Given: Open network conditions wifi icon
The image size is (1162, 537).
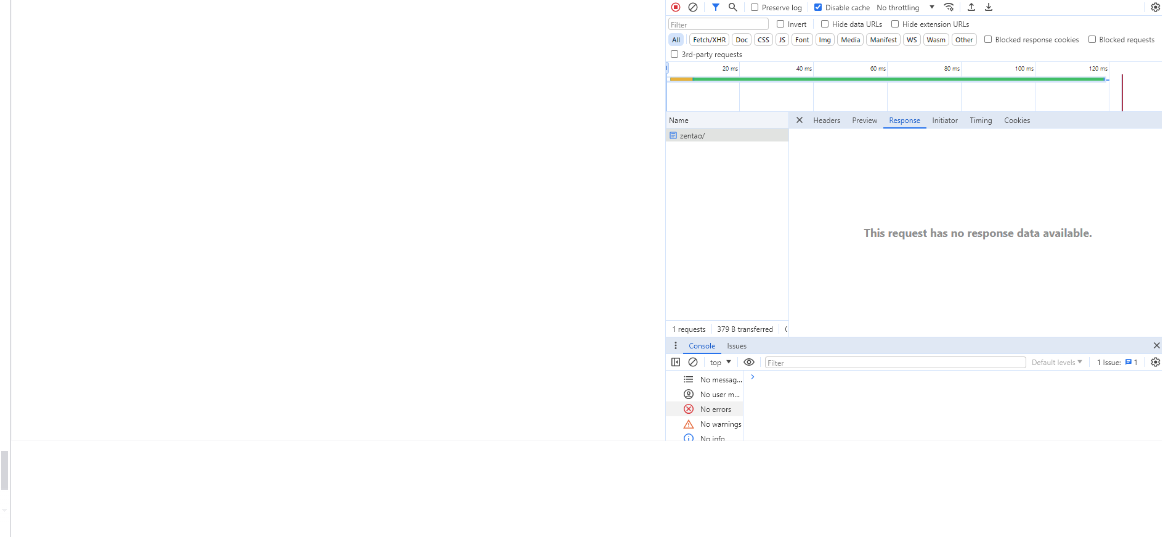Looking at the screenshot, I should tap(949, 7).
